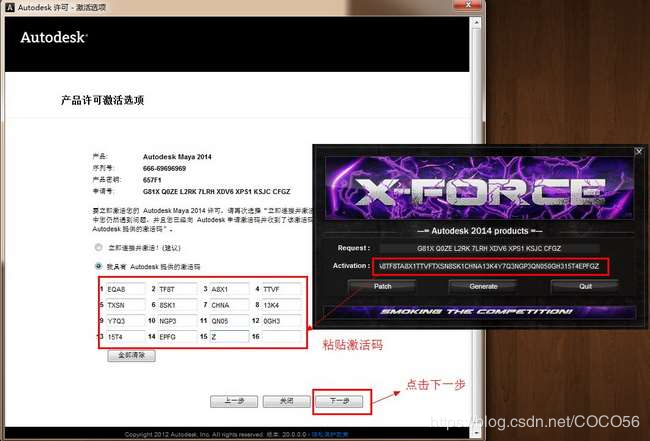
Task: Click the 产品许可激活选项 heading
Action: (x=102, y=100)
